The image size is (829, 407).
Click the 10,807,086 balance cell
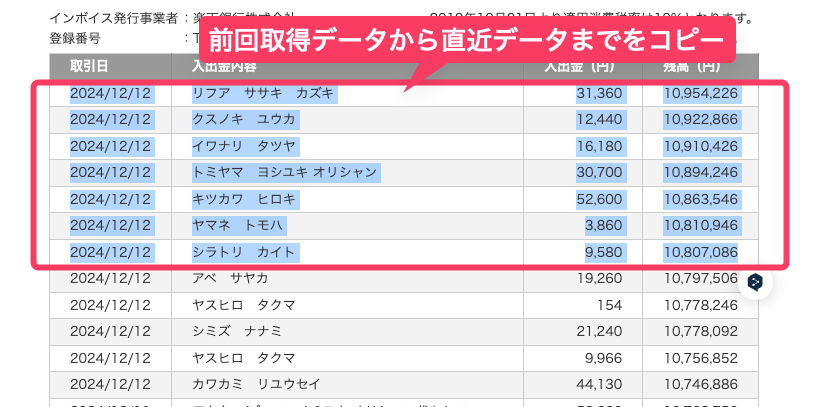click(x=699, y=251)
